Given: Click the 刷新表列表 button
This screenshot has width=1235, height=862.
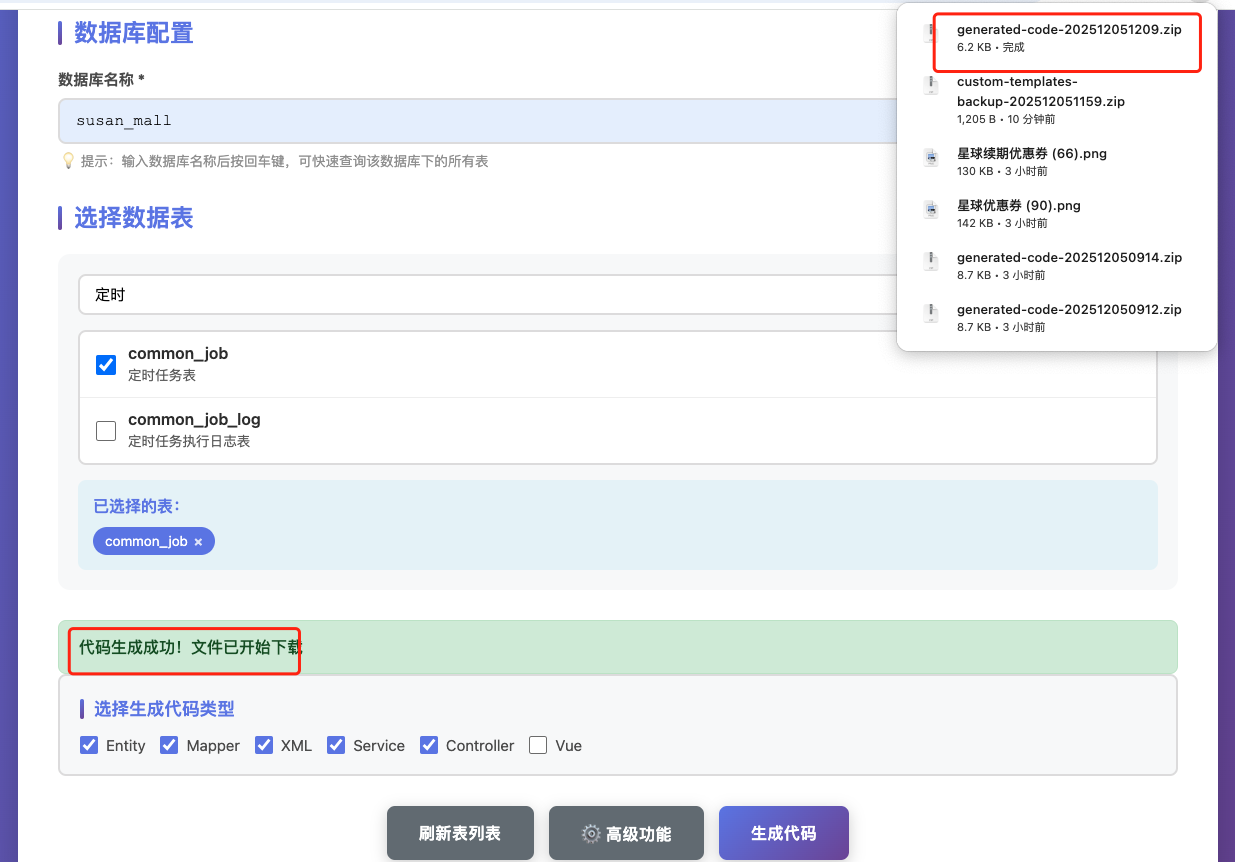Looking at the screenshot, I should 460,833.
